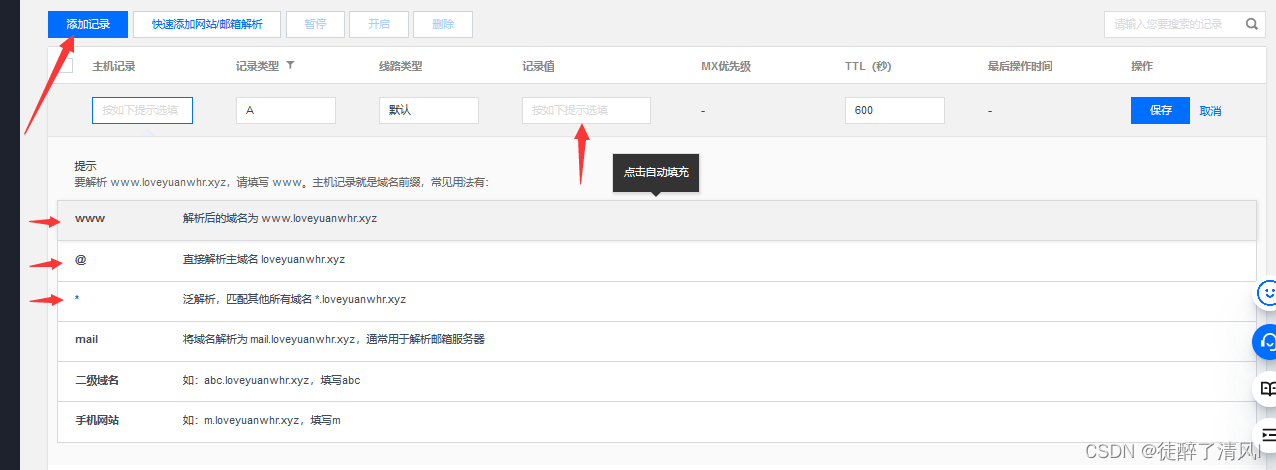The height and width of the screenshot is (470, 1276).
Task: Select the 二级域名 hint row
Action: [x=657, y=382]
